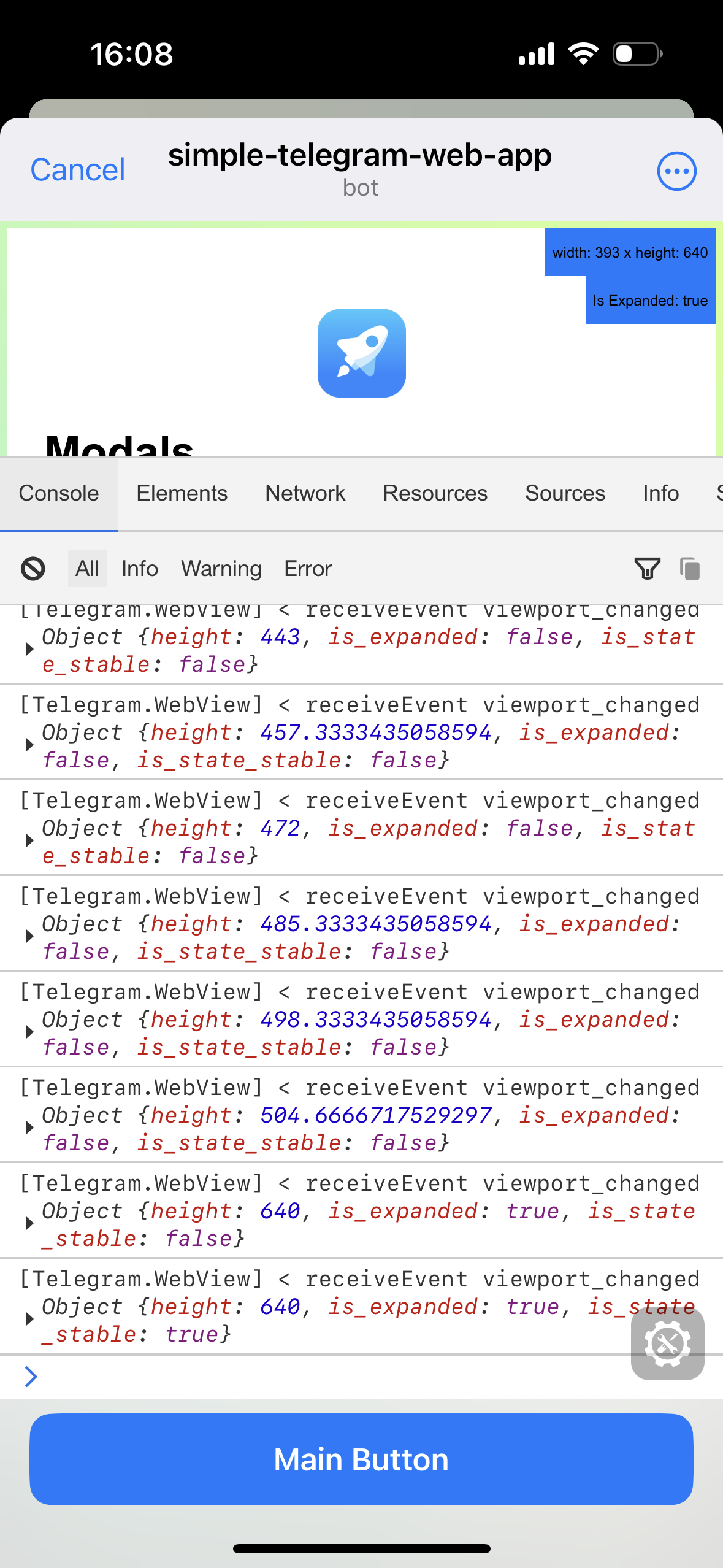
Task: Open the console filter funnel icon
Action: (x=647, y=569)
